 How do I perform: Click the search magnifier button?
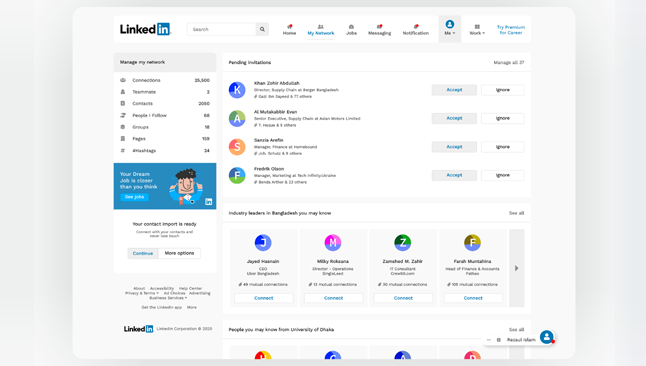[x=262, y=29]
